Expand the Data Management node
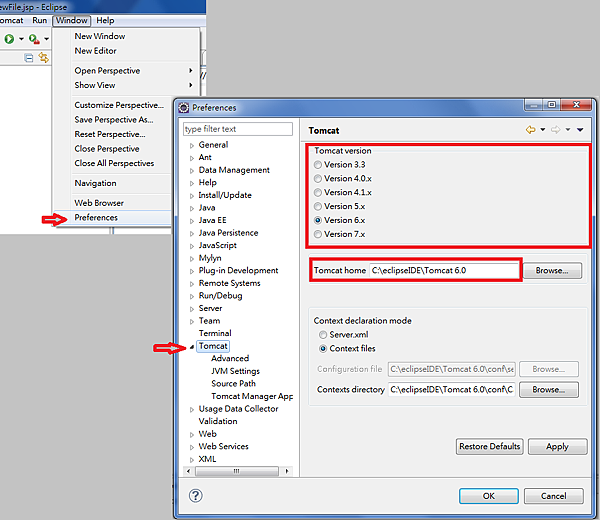 [x=192, y=171]
